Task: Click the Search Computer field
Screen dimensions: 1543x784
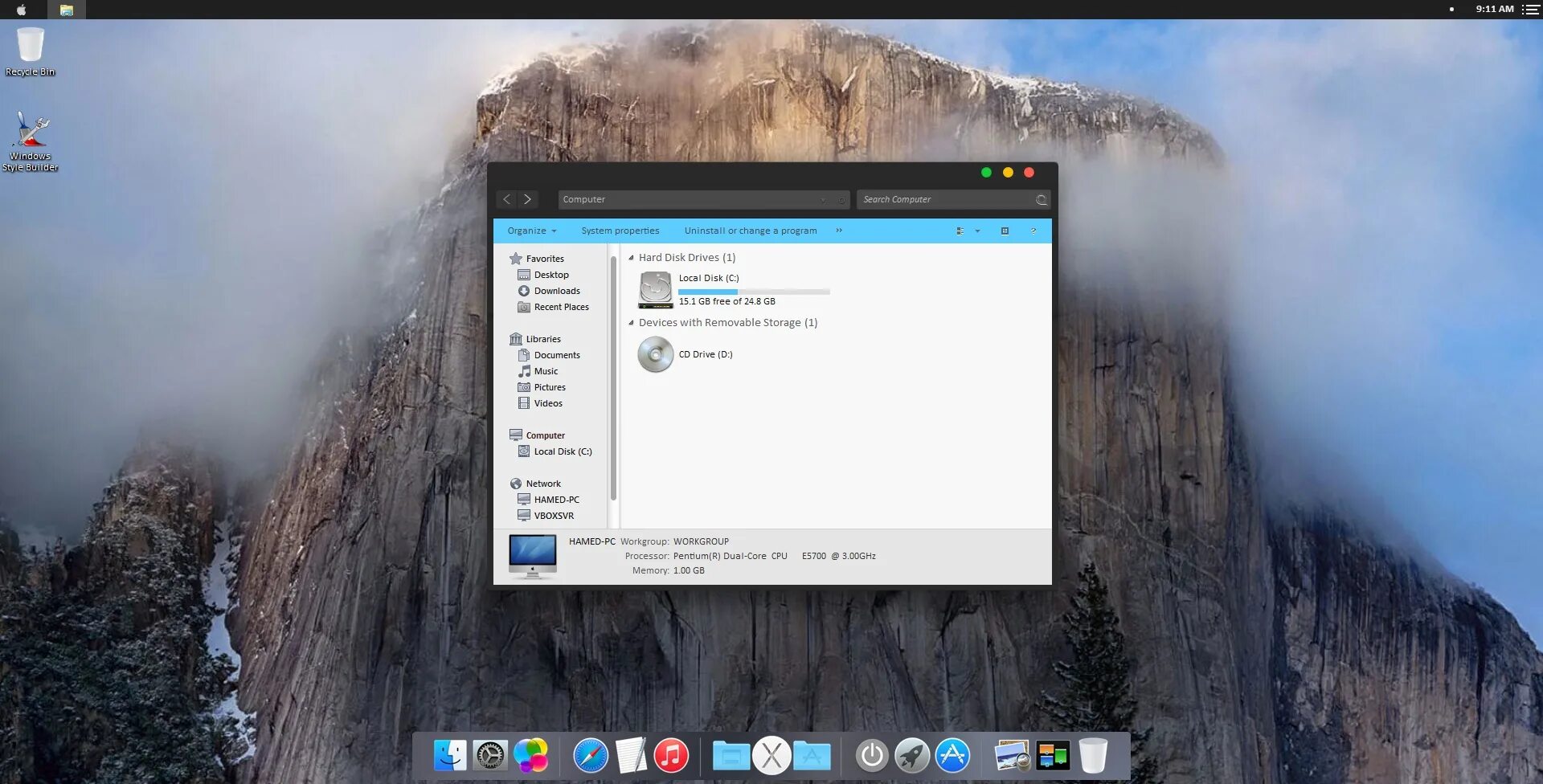Action: [953, 199]
